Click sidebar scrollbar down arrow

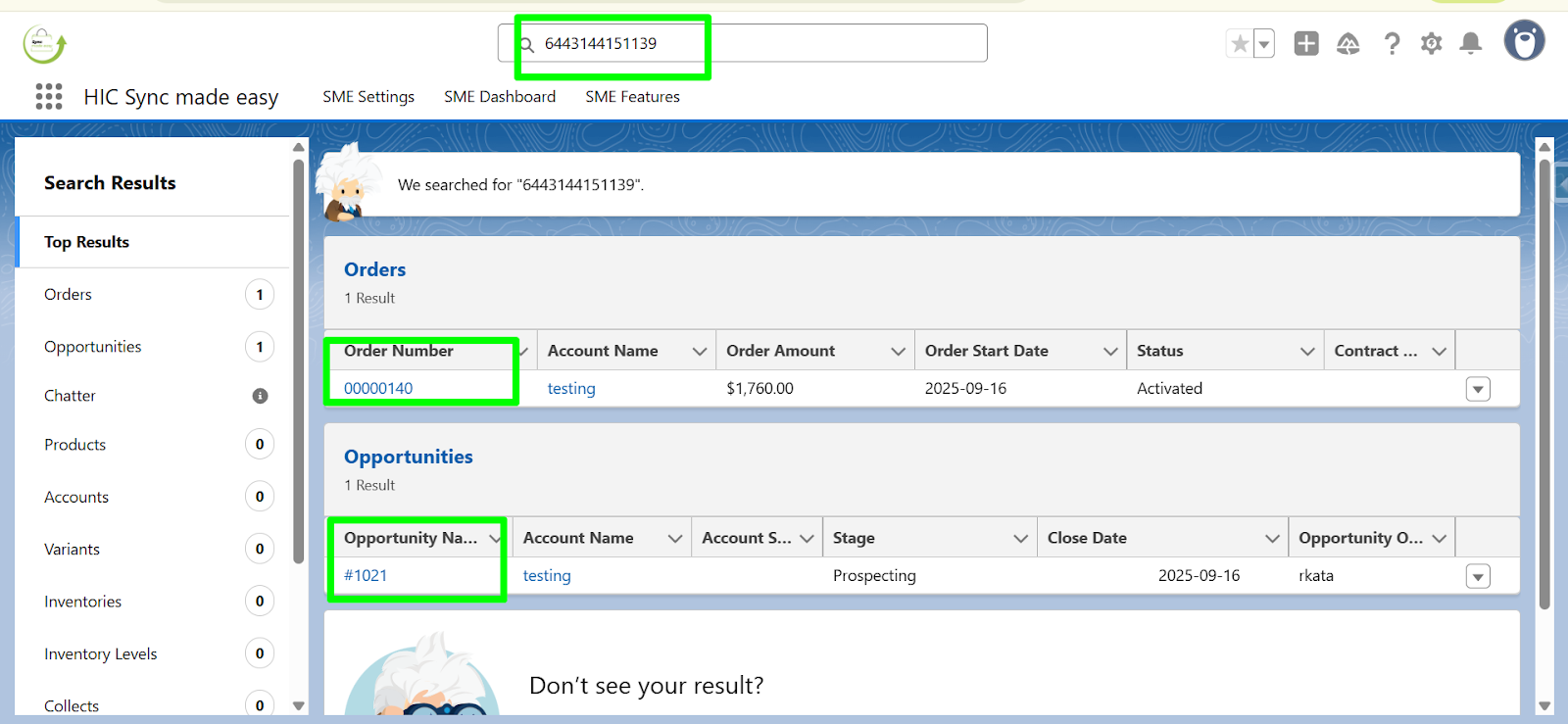[299, 705]
